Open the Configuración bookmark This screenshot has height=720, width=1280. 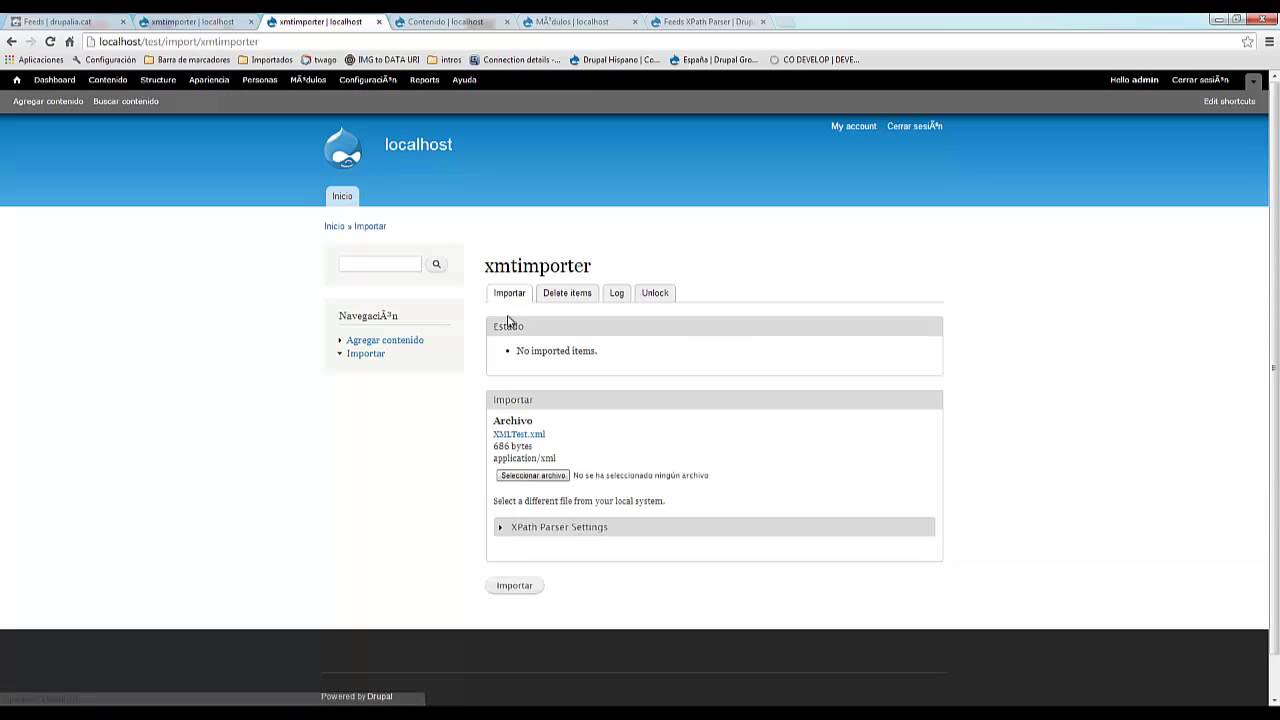tap(104, 60)
